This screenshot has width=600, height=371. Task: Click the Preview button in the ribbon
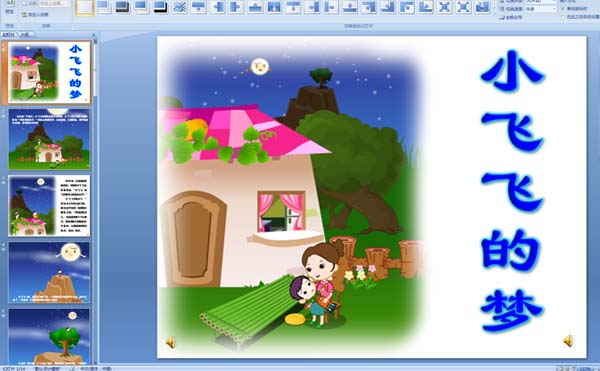(10, 7)
